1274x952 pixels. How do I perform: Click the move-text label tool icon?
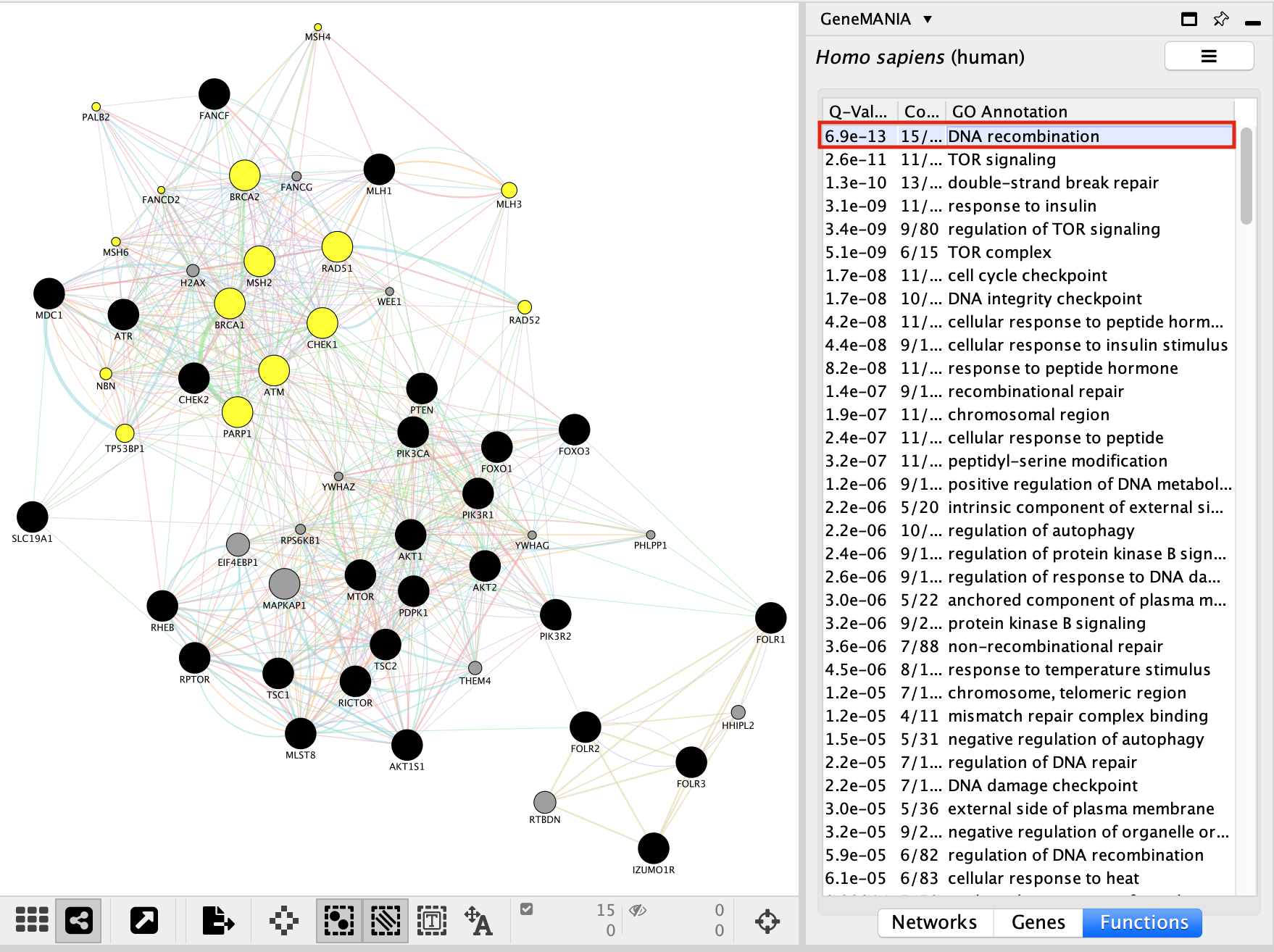pyautogui.click(x=478, y=921)
